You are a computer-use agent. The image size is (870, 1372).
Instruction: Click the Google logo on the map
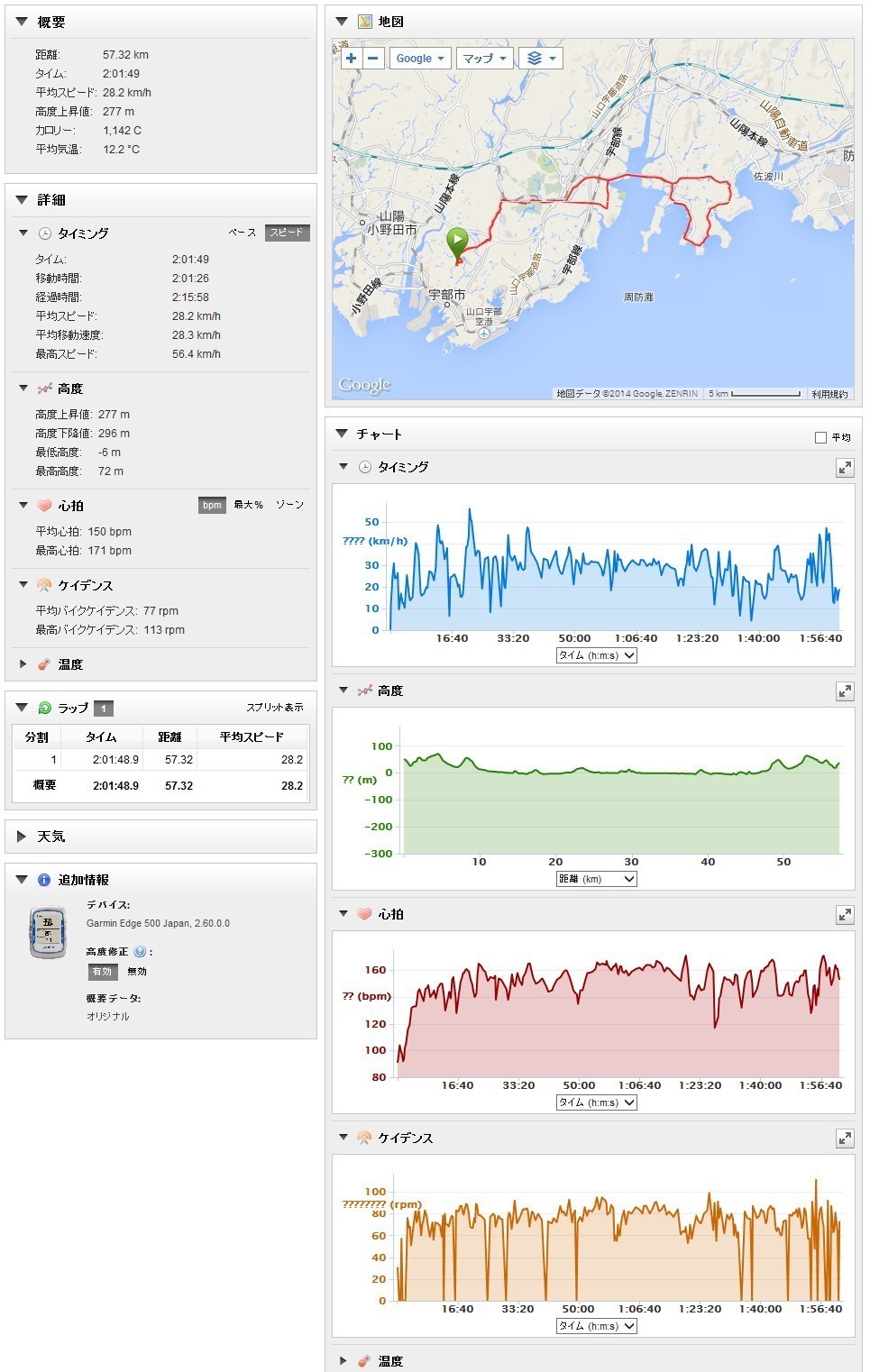365,385
